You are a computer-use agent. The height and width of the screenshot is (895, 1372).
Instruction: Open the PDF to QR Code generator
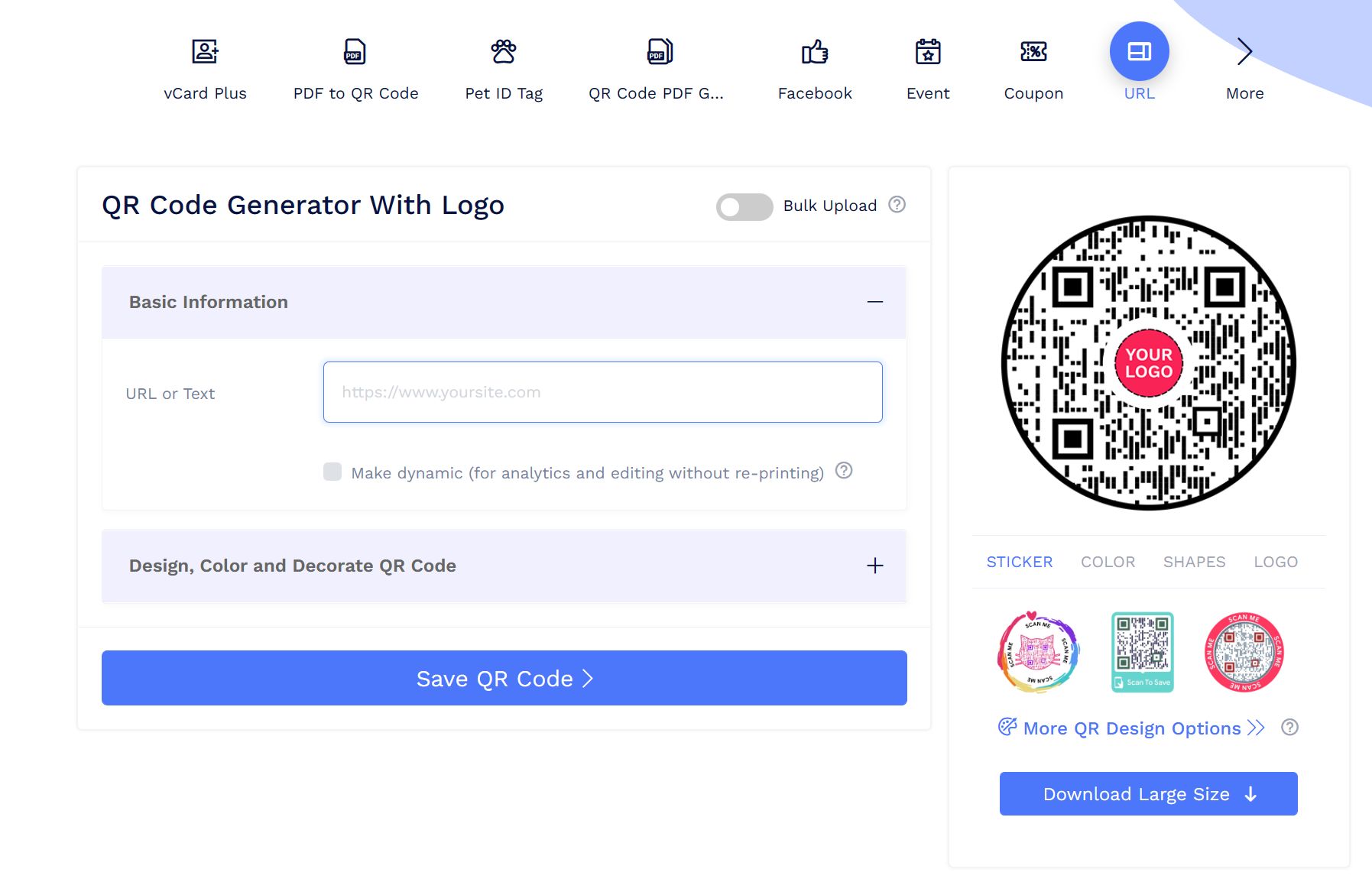point(355,69)
